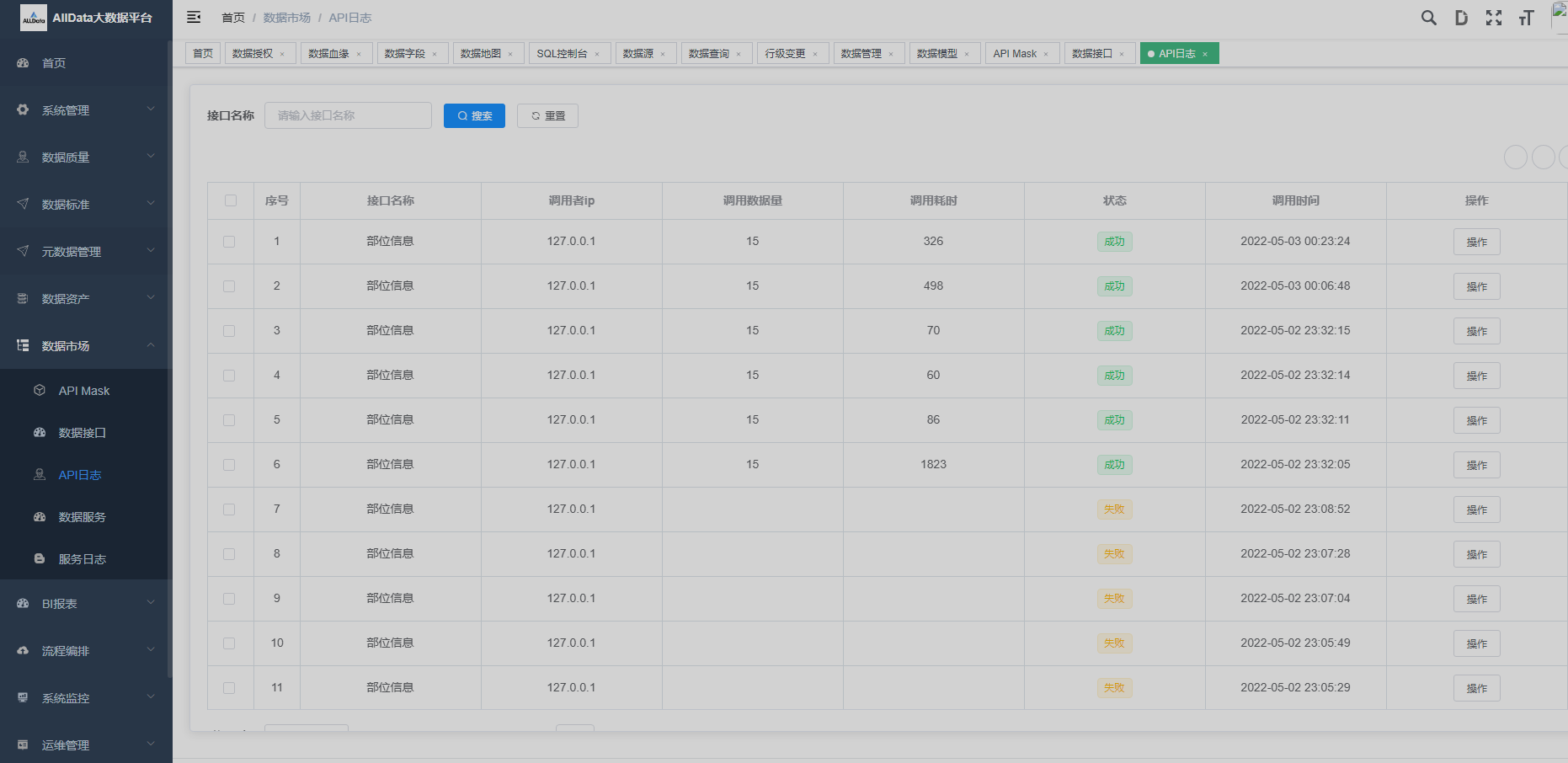Open the font size setting icon

(1525, 18)
